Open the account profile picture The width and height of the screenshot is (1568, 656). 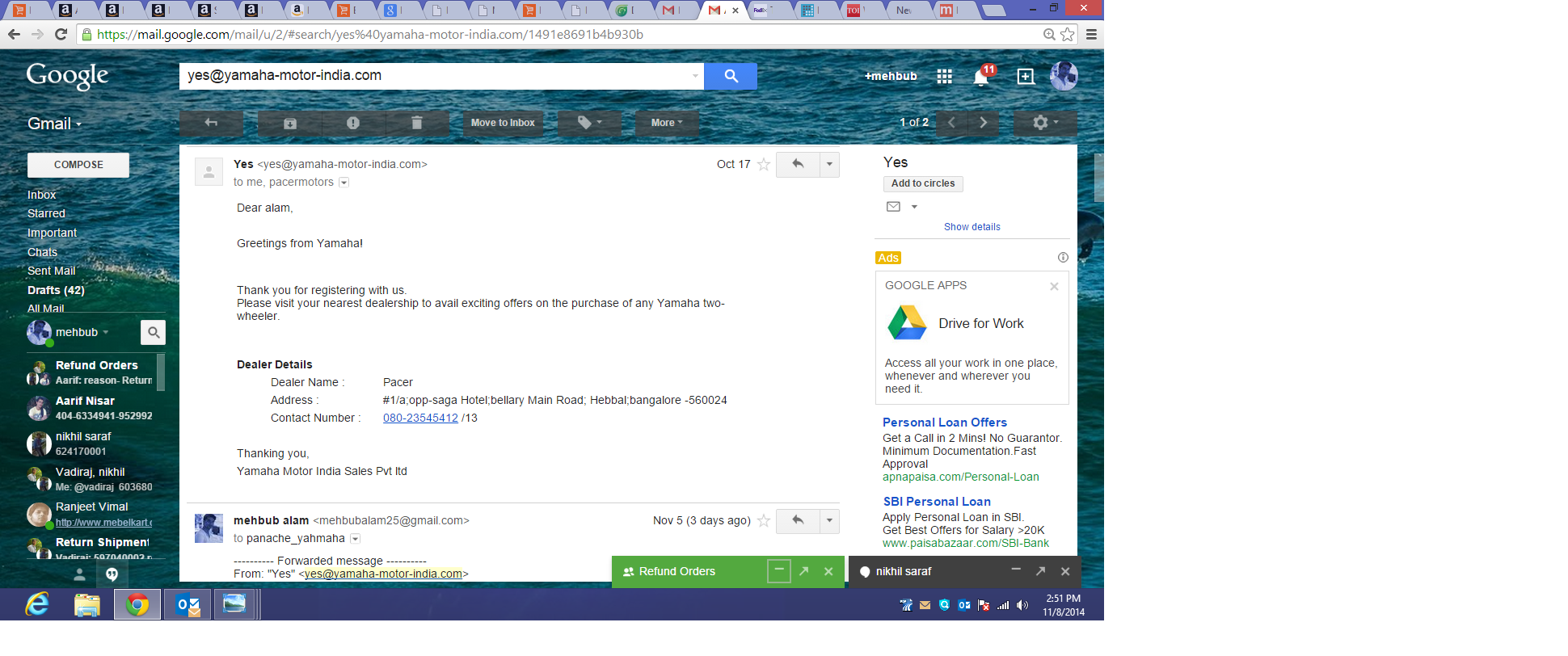(x=1064, y=76)
